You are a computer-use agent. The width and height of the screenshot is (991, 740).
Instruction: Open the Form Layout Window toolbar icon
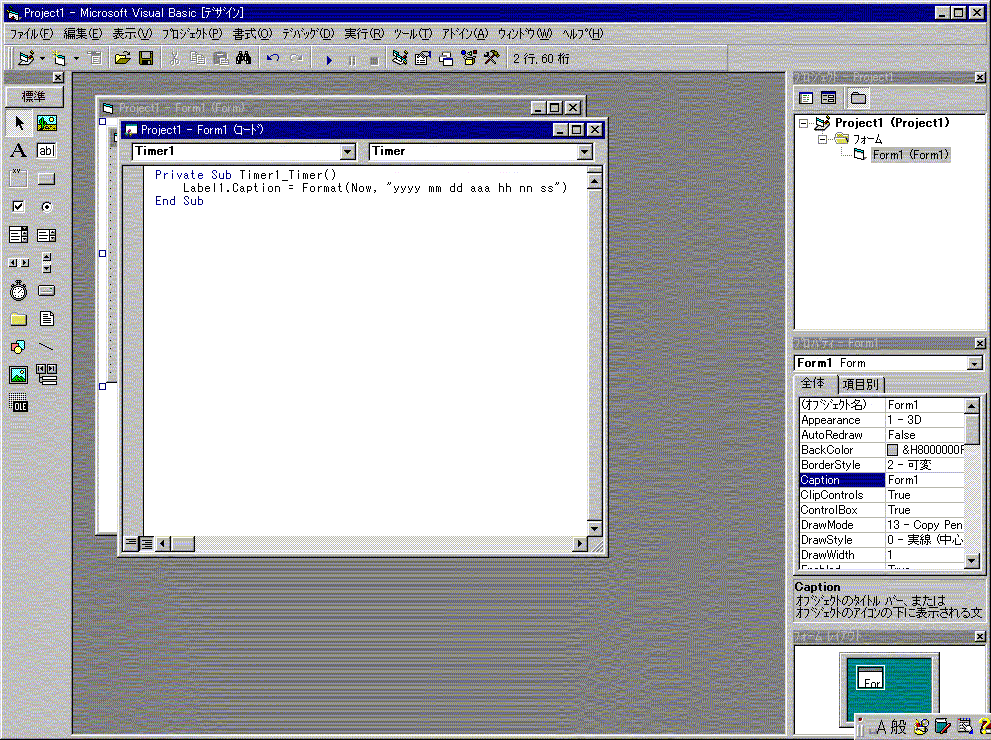pos(446,59)
